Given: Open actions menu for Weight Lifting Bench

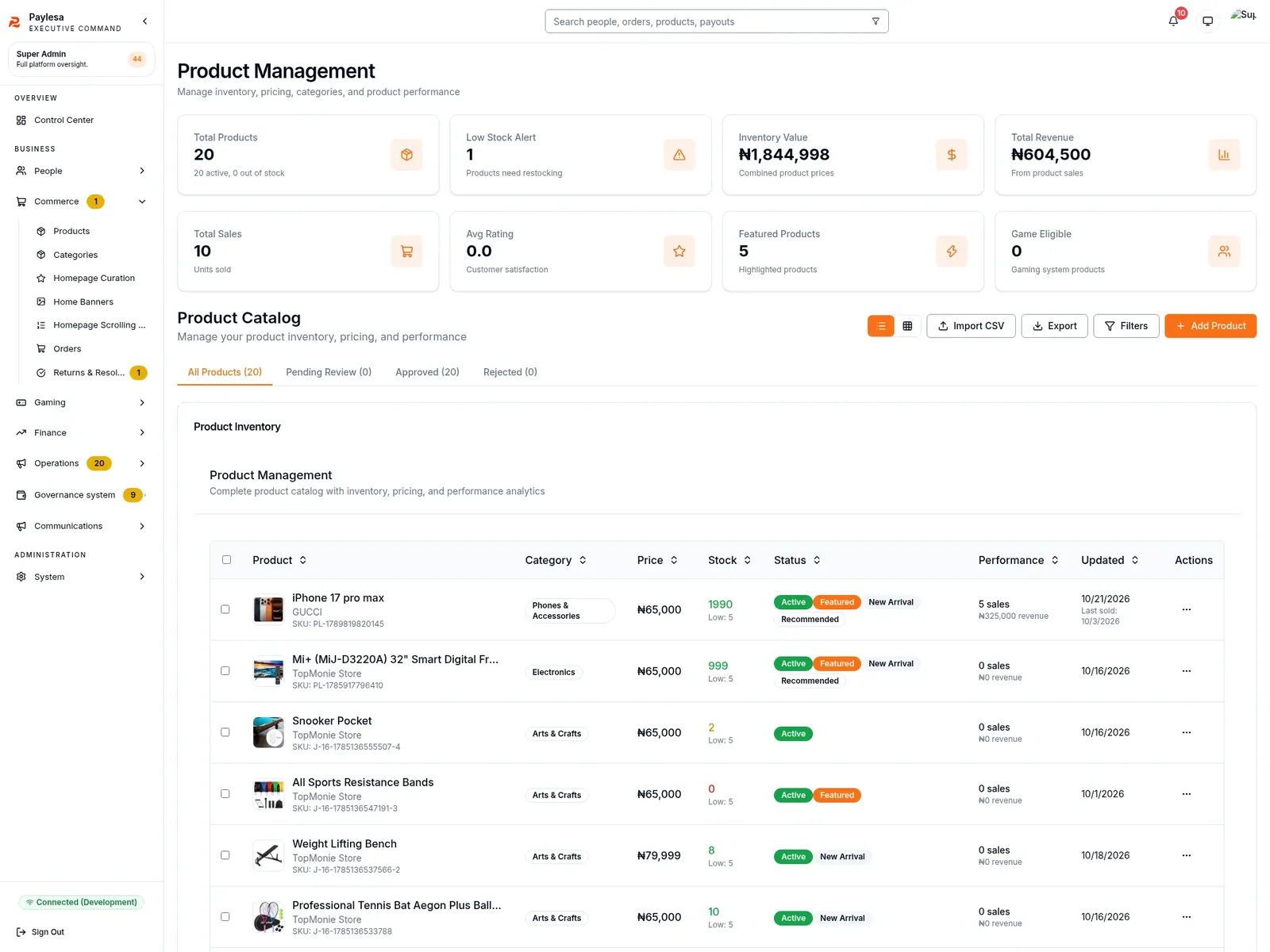Looking at the screenshot, I should [1186, 856].
